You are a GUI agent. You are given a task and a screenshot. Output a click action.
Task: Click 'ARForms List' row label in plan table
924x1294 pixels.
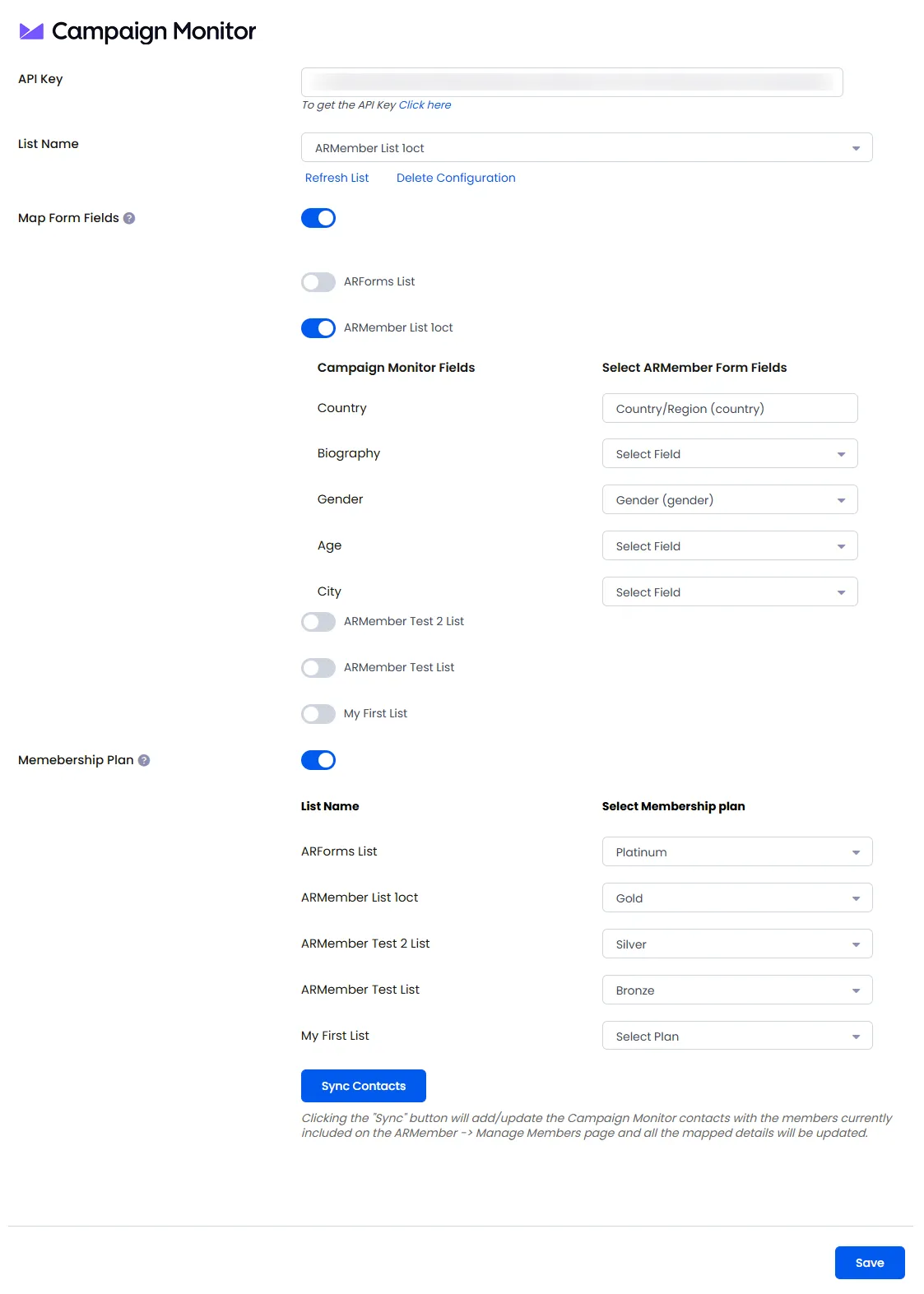(339, 851)
